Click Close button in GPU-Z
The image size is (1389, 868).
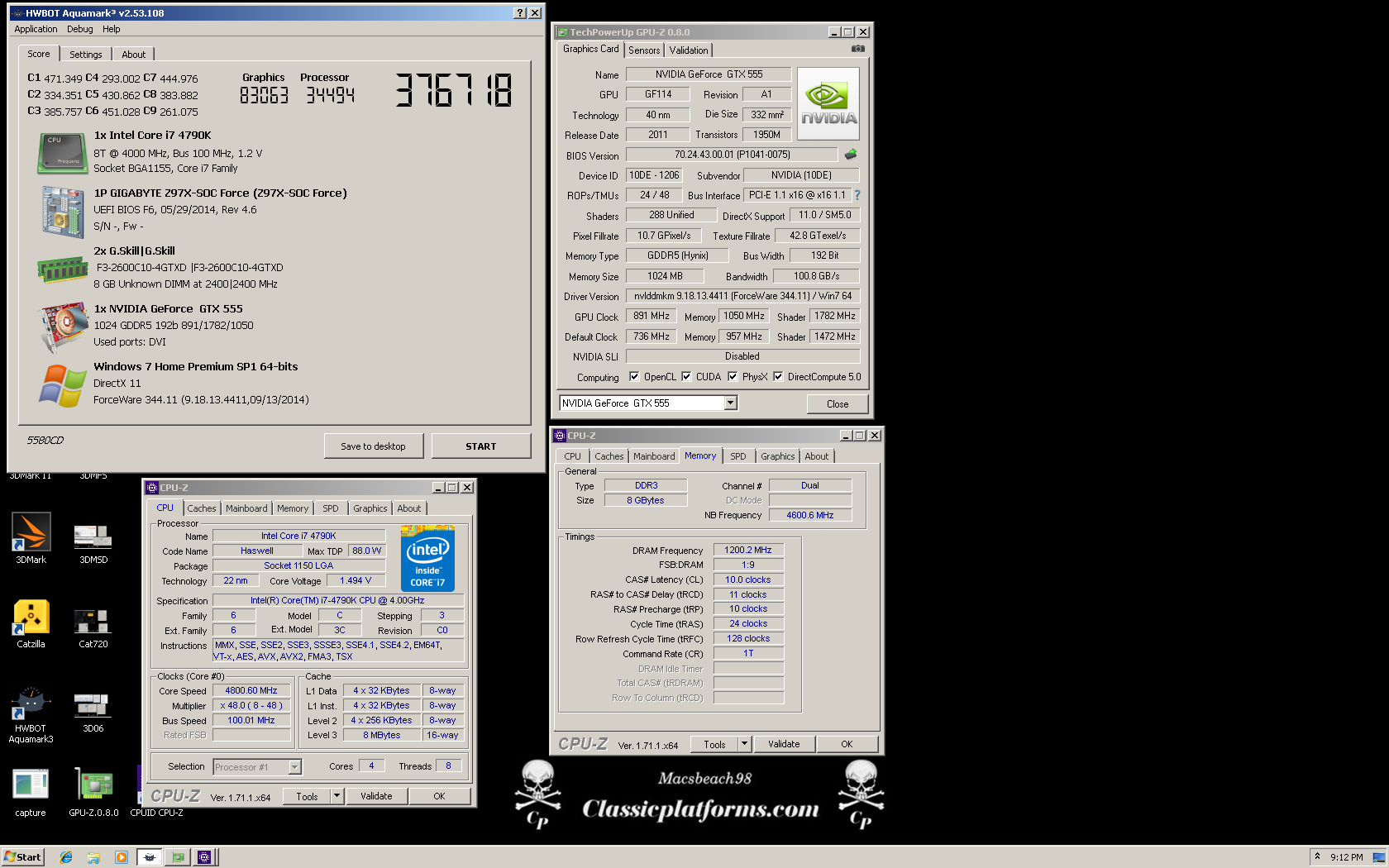[x=838, y=403]
